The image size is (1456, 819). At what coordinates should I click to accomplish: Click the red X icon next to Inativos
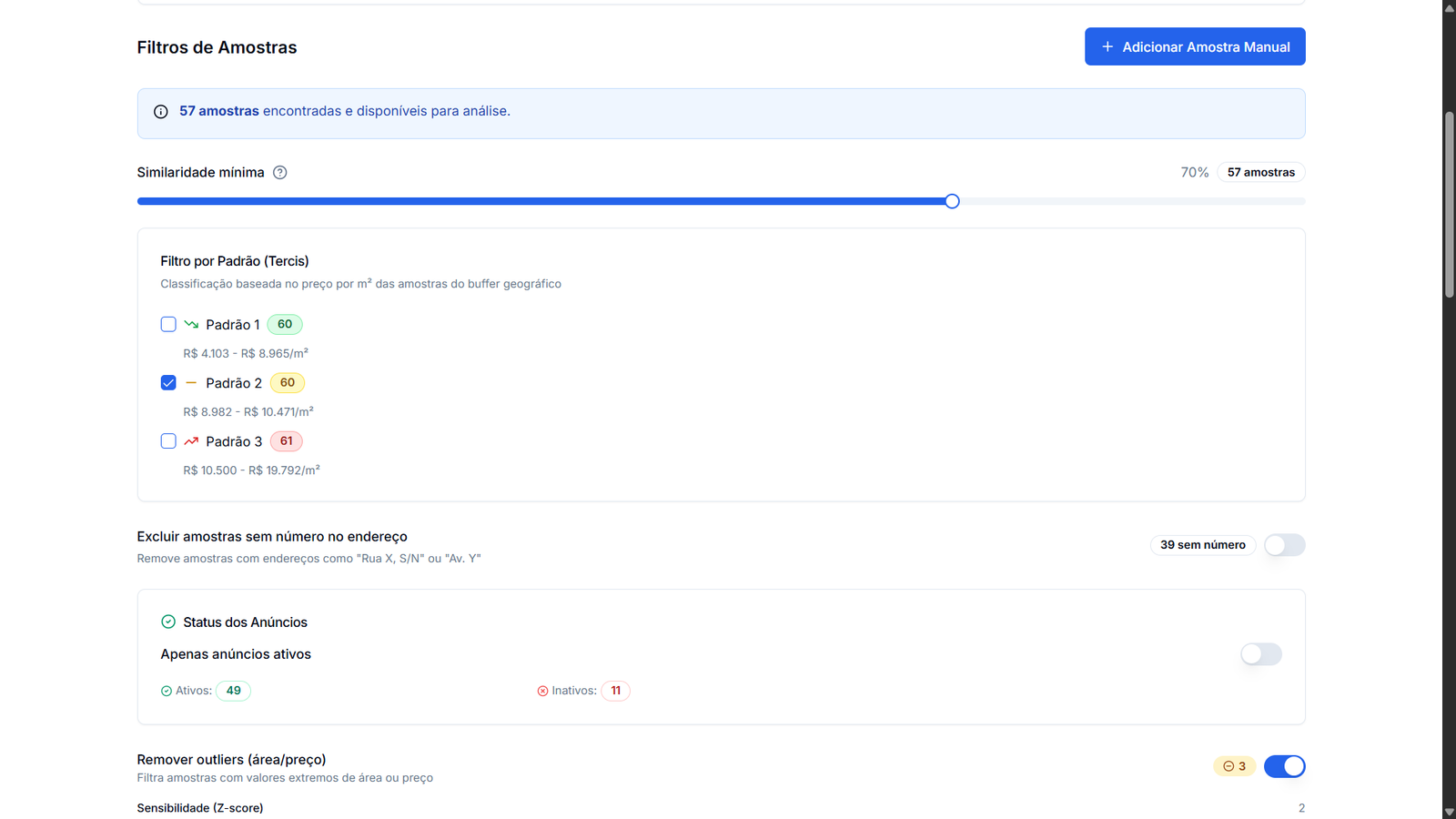pyautogui.click(x=543, y=692)
